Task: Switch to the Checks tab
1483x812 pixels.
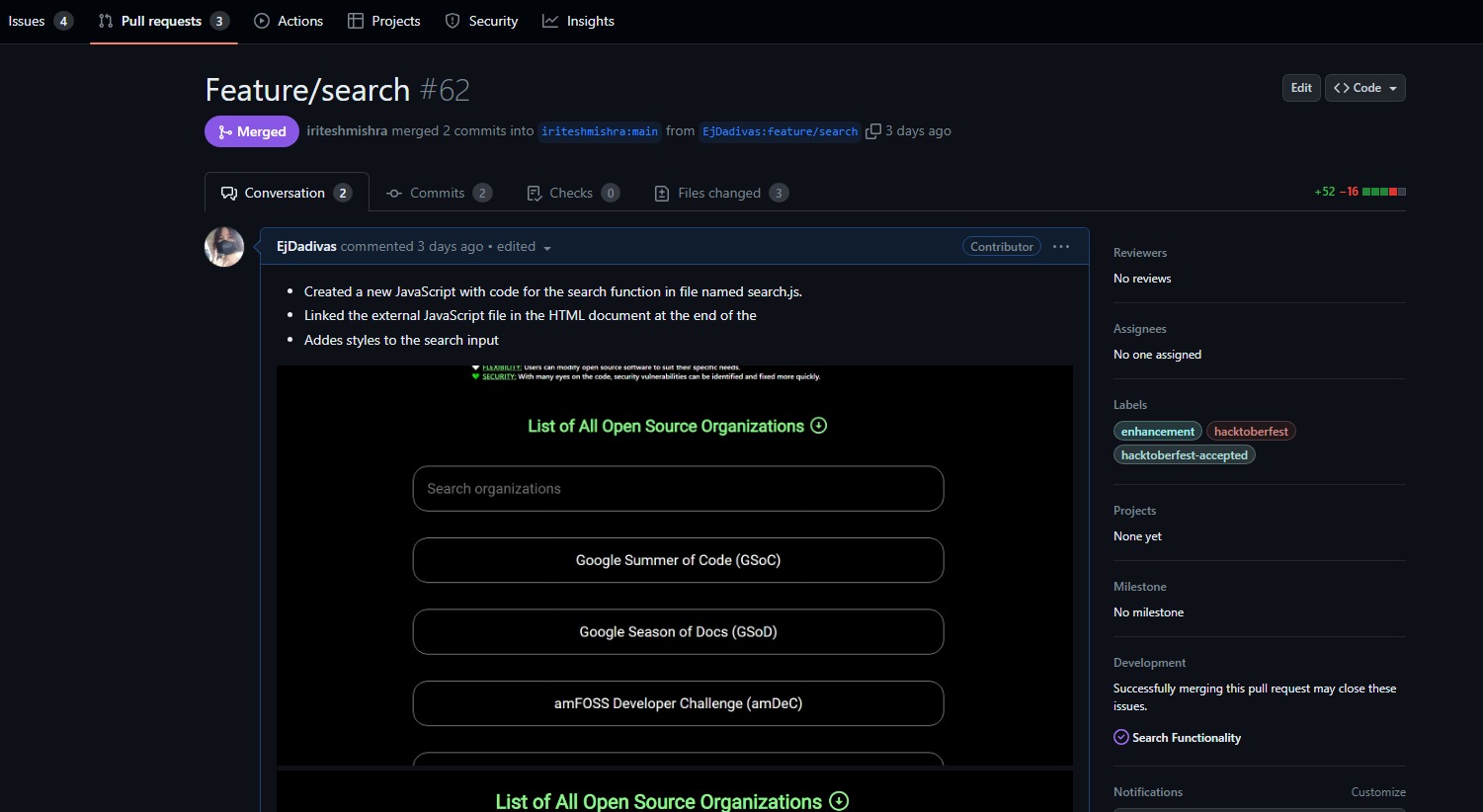Action: click(x=573, y=193)
